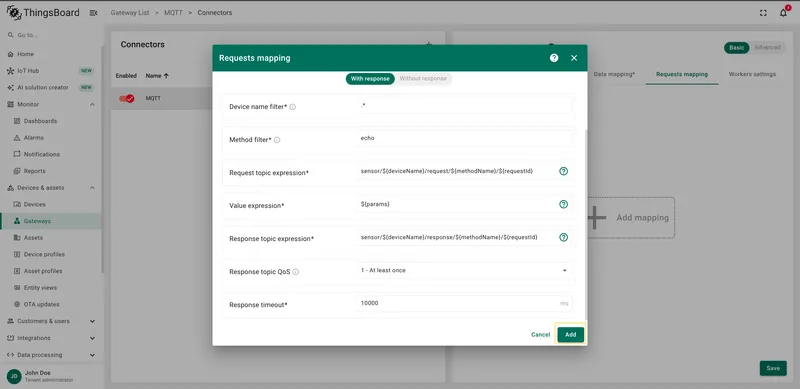800x389 pixels.
Task: Click the Notifications icon in sidebar
Action: point(17,154)
